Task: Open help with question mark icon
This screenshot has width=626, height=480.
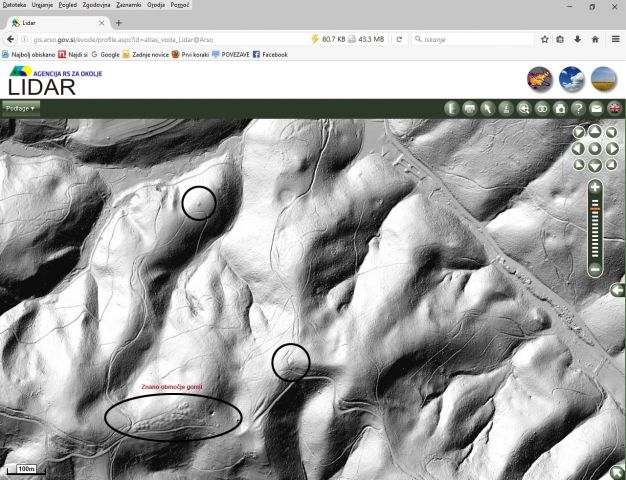Action: coord(578,108)
